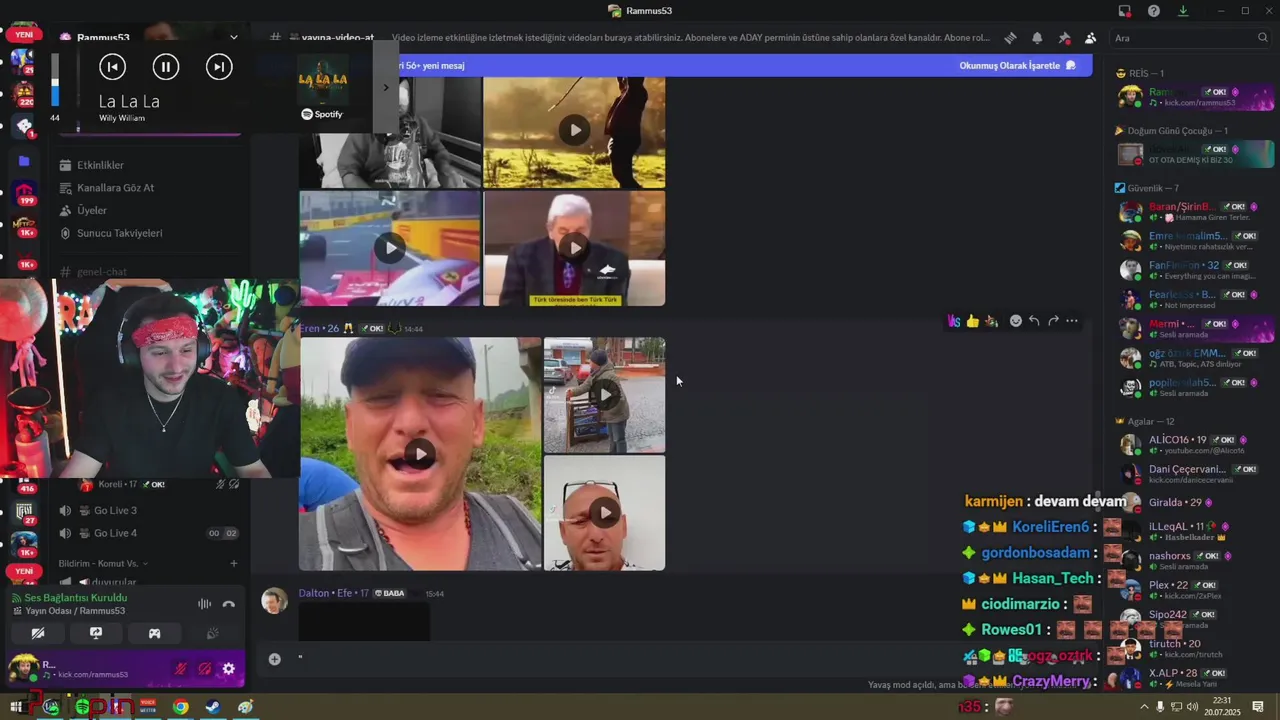The height and width of the screenshot is (720, 1280).
Task: Open Windows Start menu
Action: (16, 707)
